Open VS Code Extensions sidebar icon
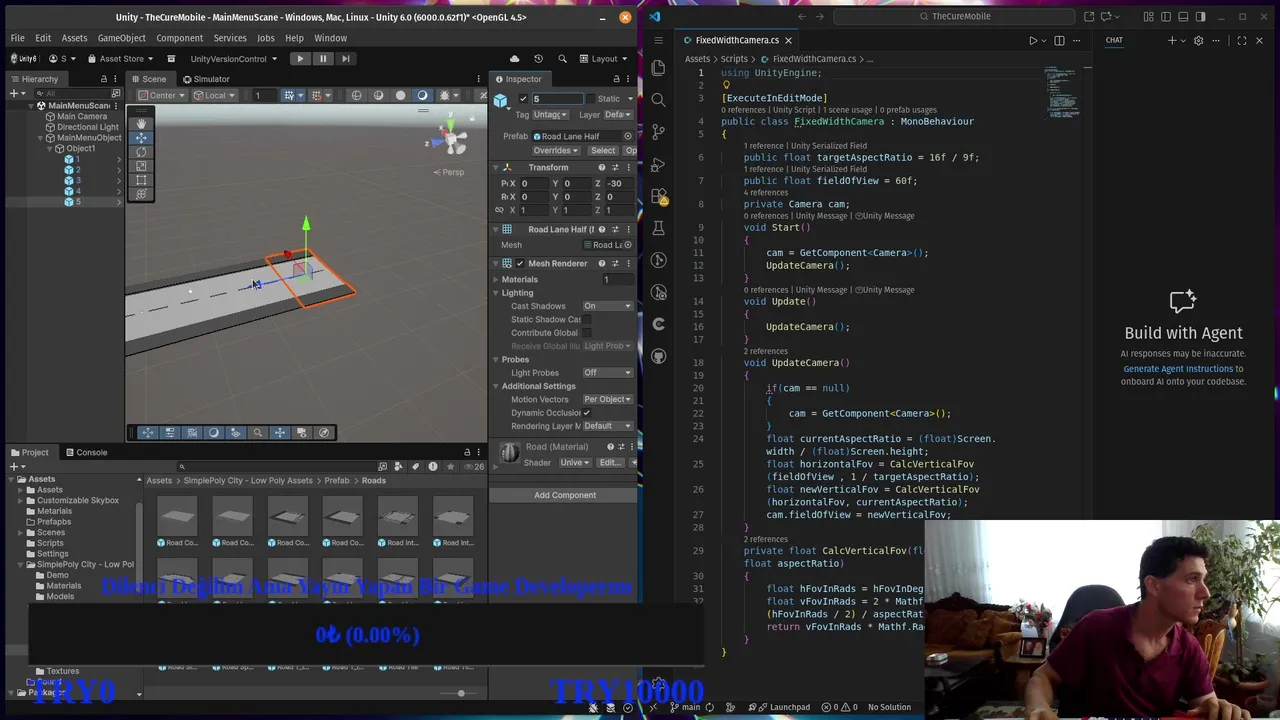1280x720 pixels. (x=658, y=196)
